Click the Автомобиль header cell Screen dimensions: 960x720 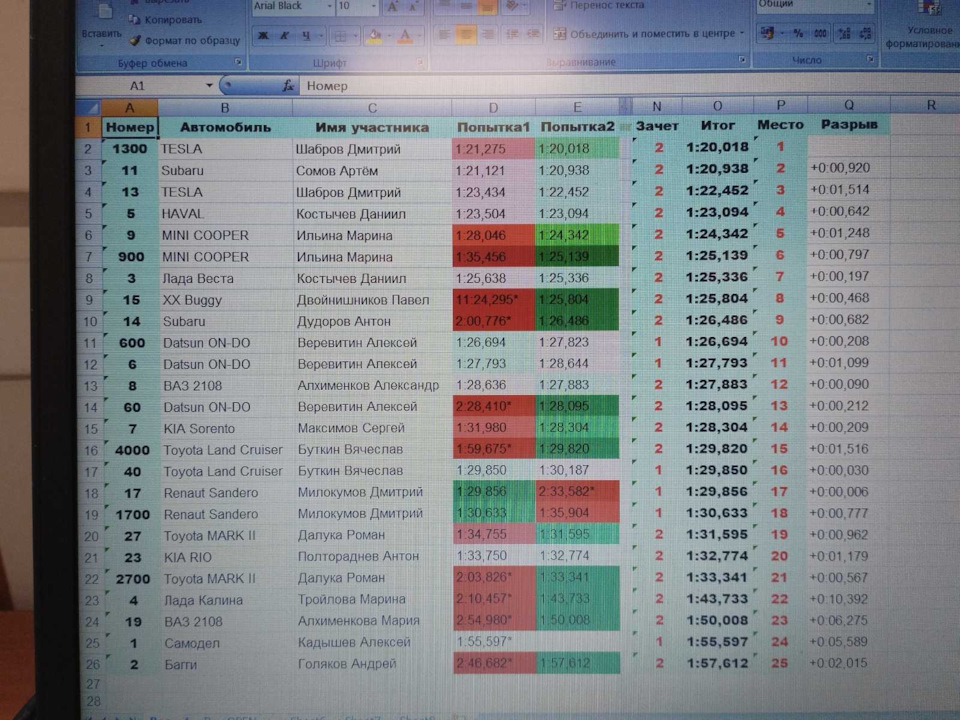click(225, 127)
